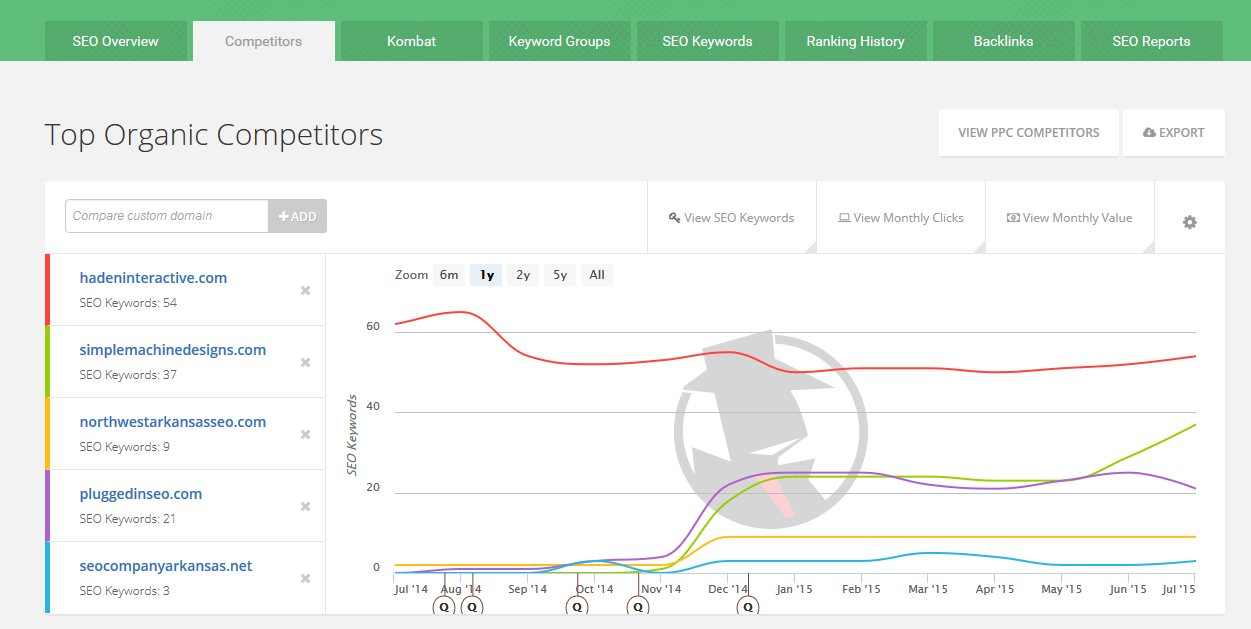1251x629 pixels.
Task: Remove pluggedinseo.com from the comparison
Action: coord(306,506)
